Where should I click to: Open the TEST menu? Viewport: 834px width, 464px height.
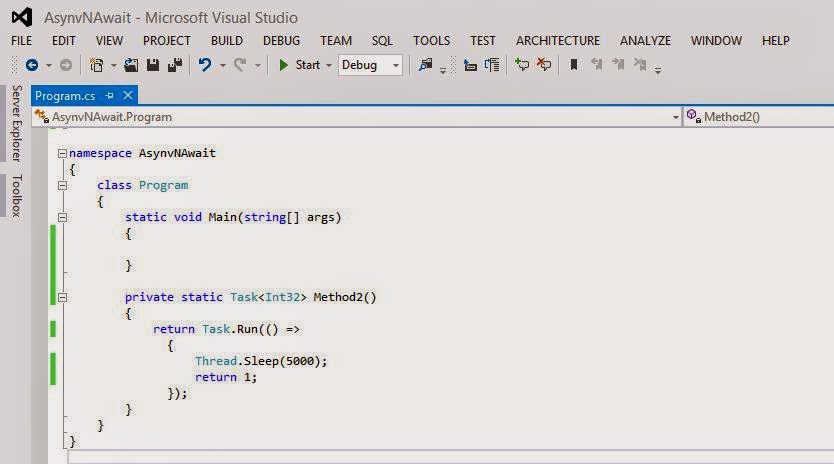482,41
